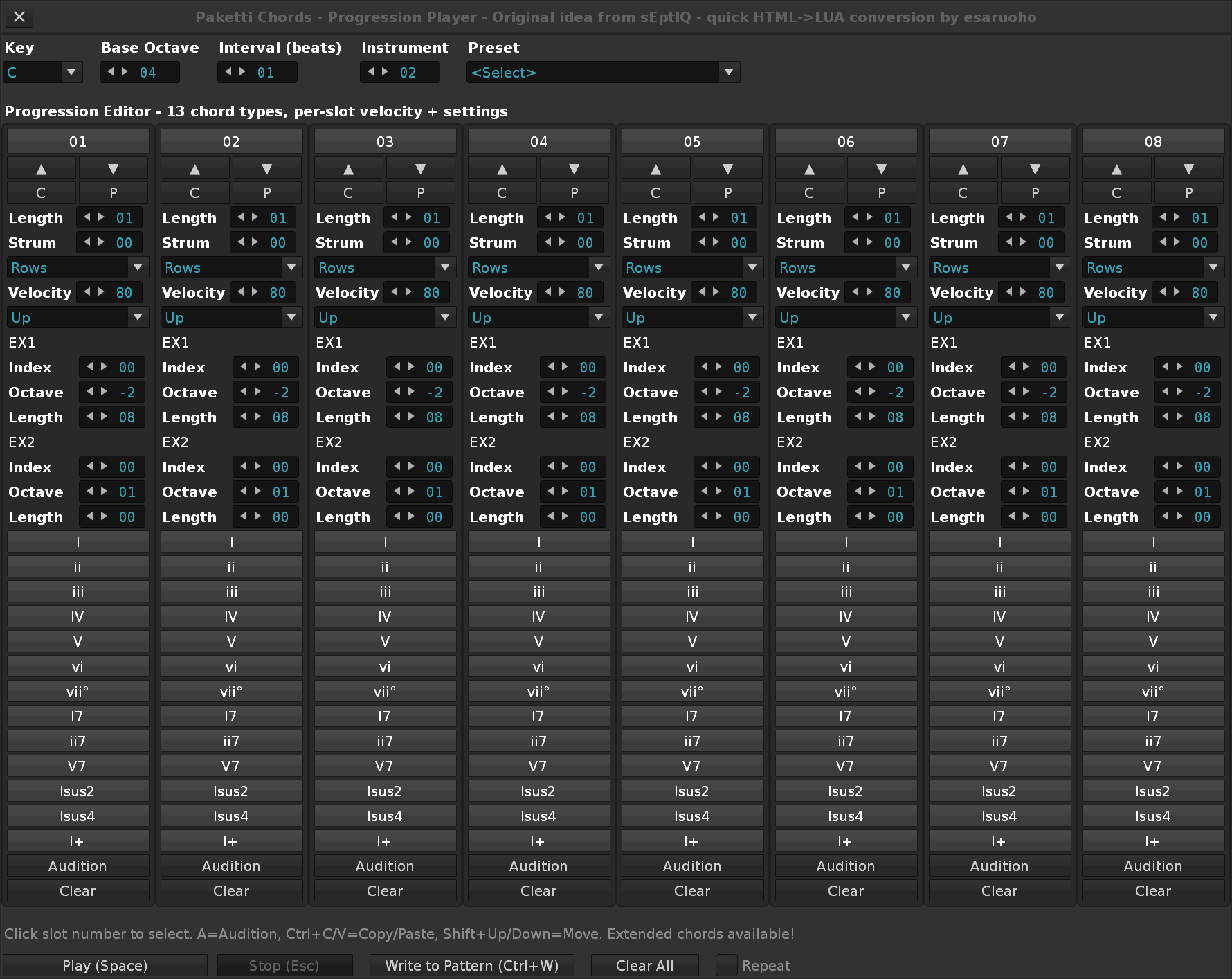Open slot 06 Rows dropdown

coord(846,267)
